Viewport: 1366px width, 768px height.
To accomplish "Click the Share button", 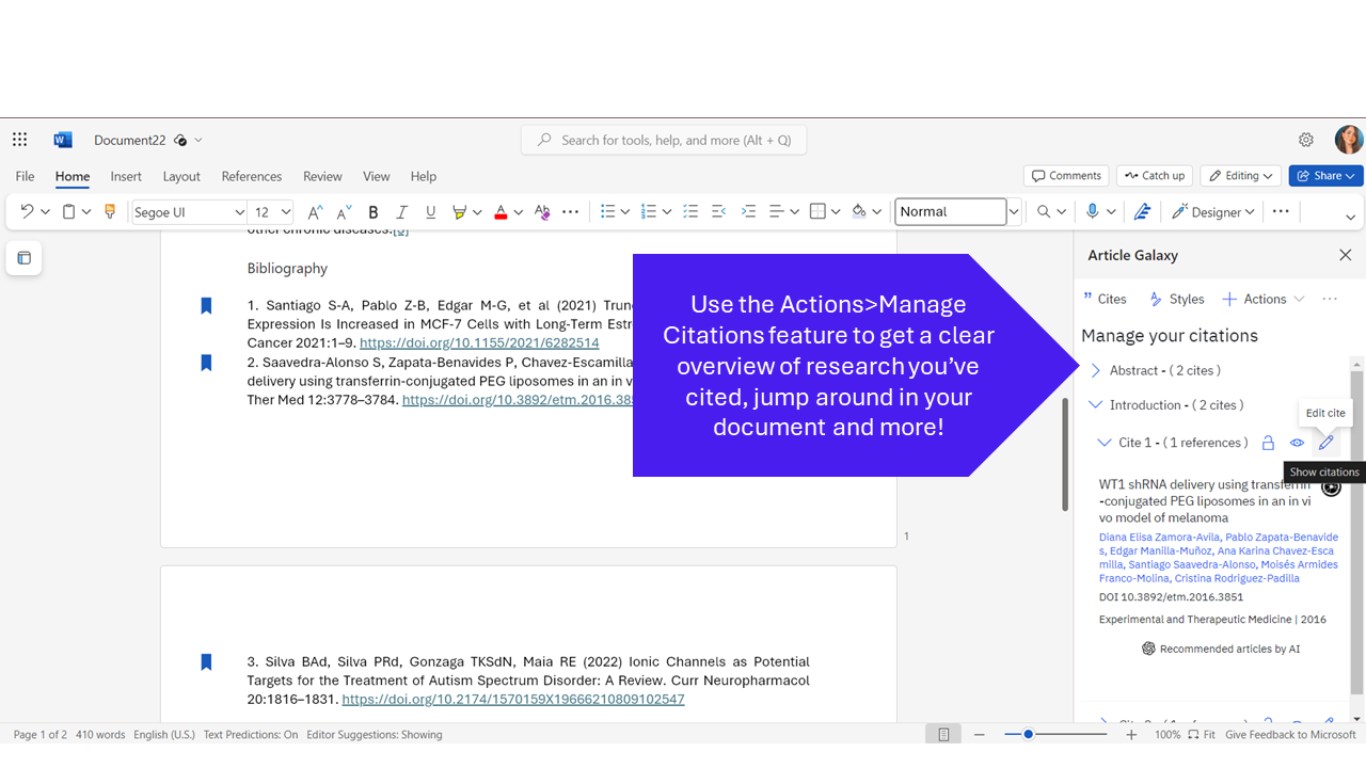I will pyautogui.click(x=1326, y=176).
